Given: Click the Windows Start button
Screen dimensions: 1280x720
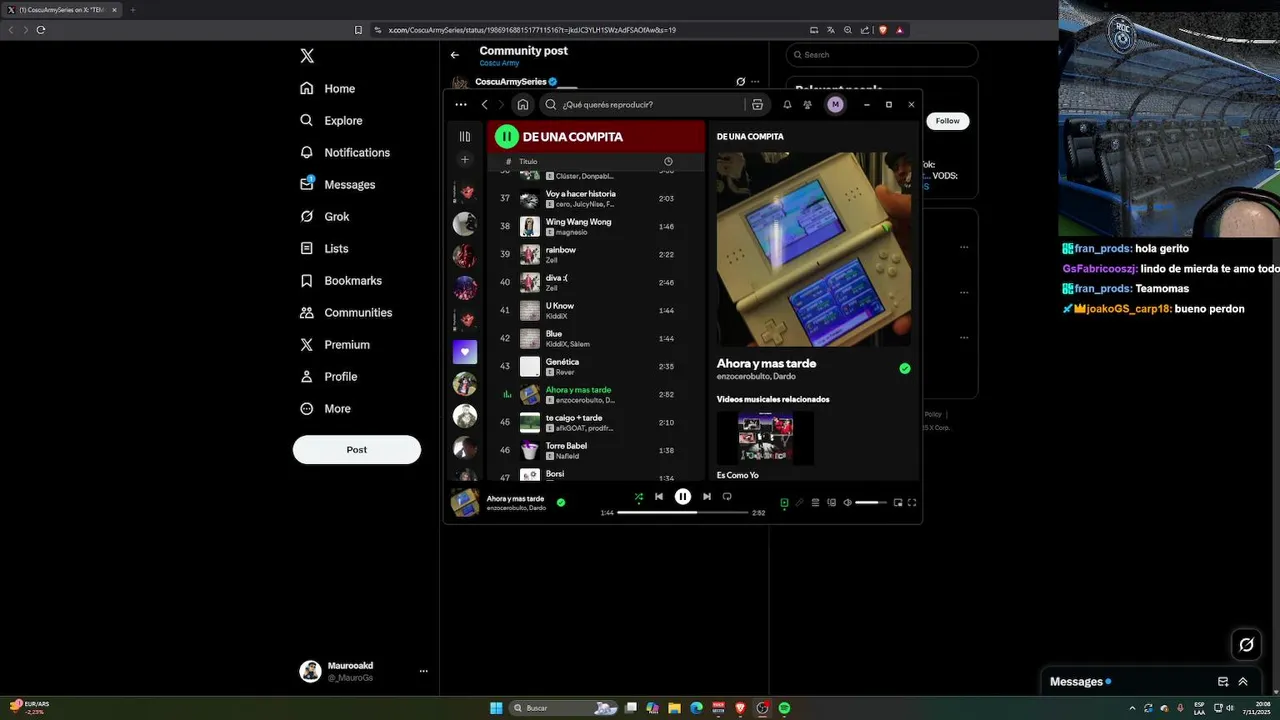Looking at the screenshot, I should (496, 708).
